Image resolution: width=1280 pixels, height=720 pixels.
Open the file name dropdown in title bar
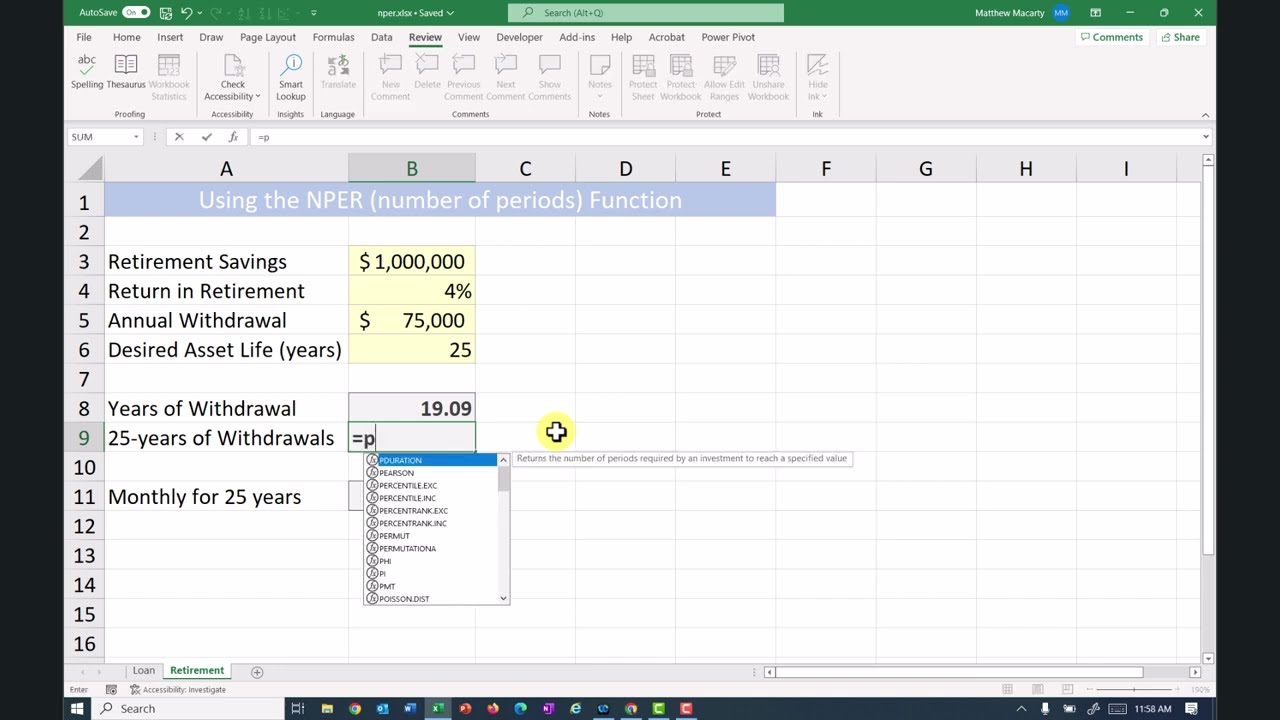(450, 13)
